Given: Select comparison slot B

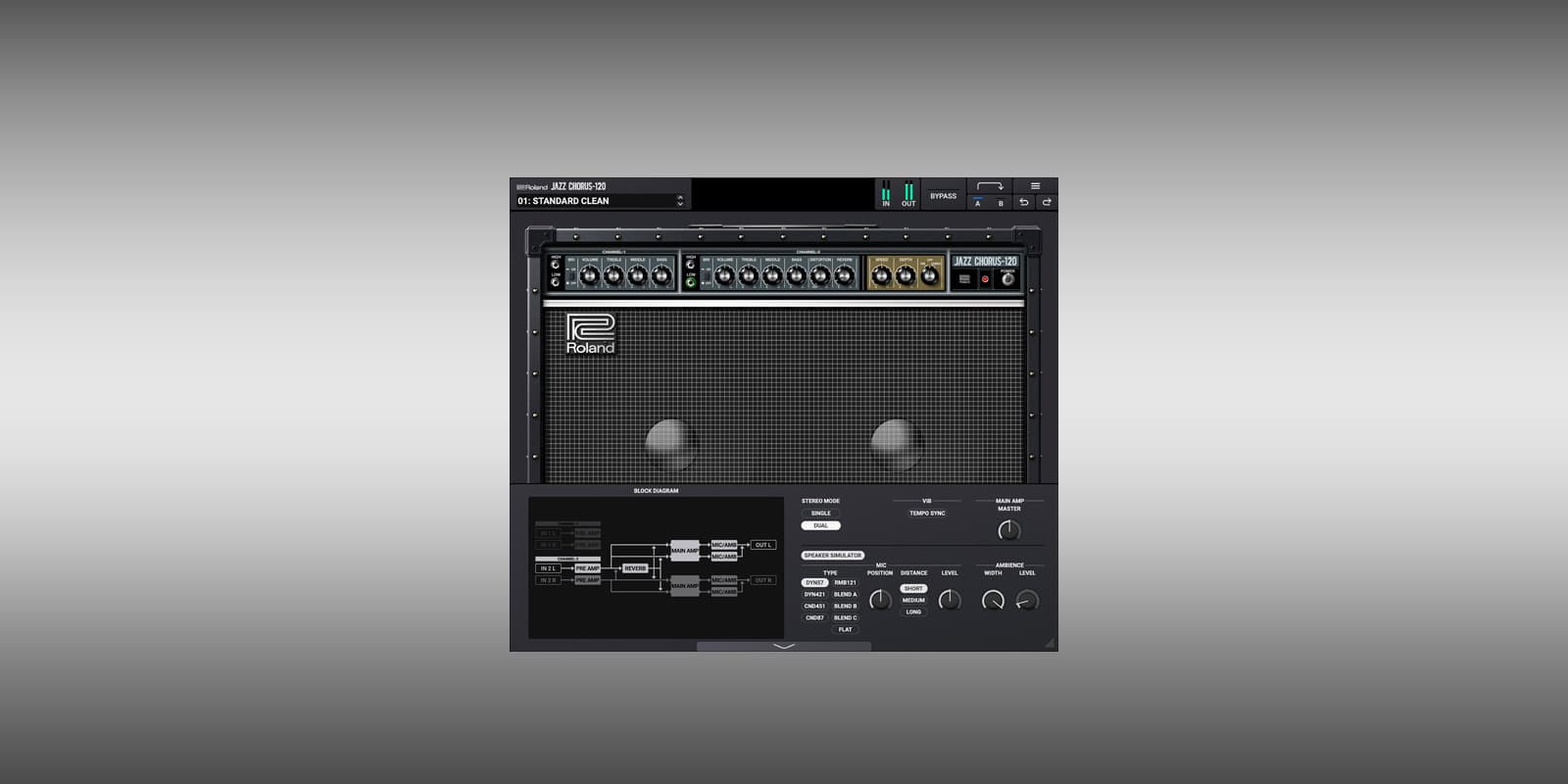Looking at the screenshot, I should pos(1001,203).
